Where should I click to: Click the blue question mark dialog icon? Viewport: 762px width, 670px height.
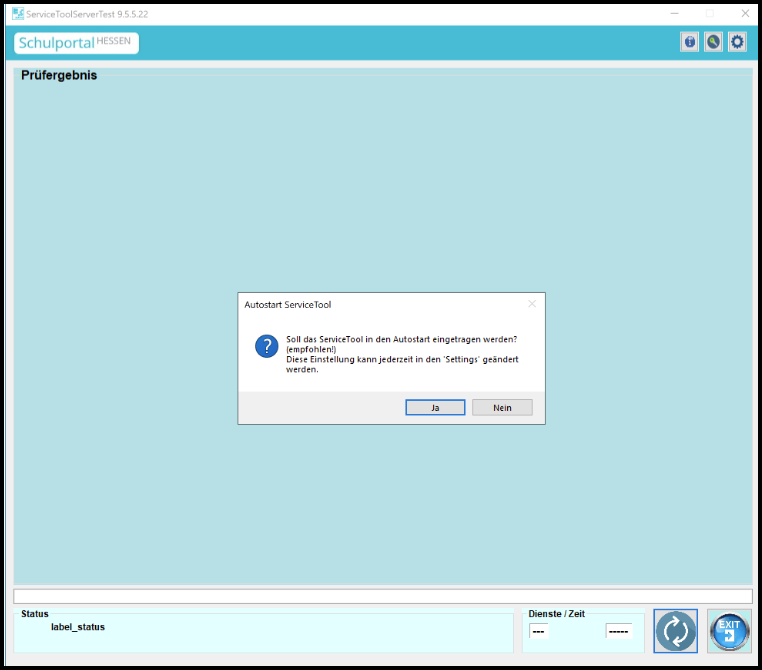(x=266, y=346)
